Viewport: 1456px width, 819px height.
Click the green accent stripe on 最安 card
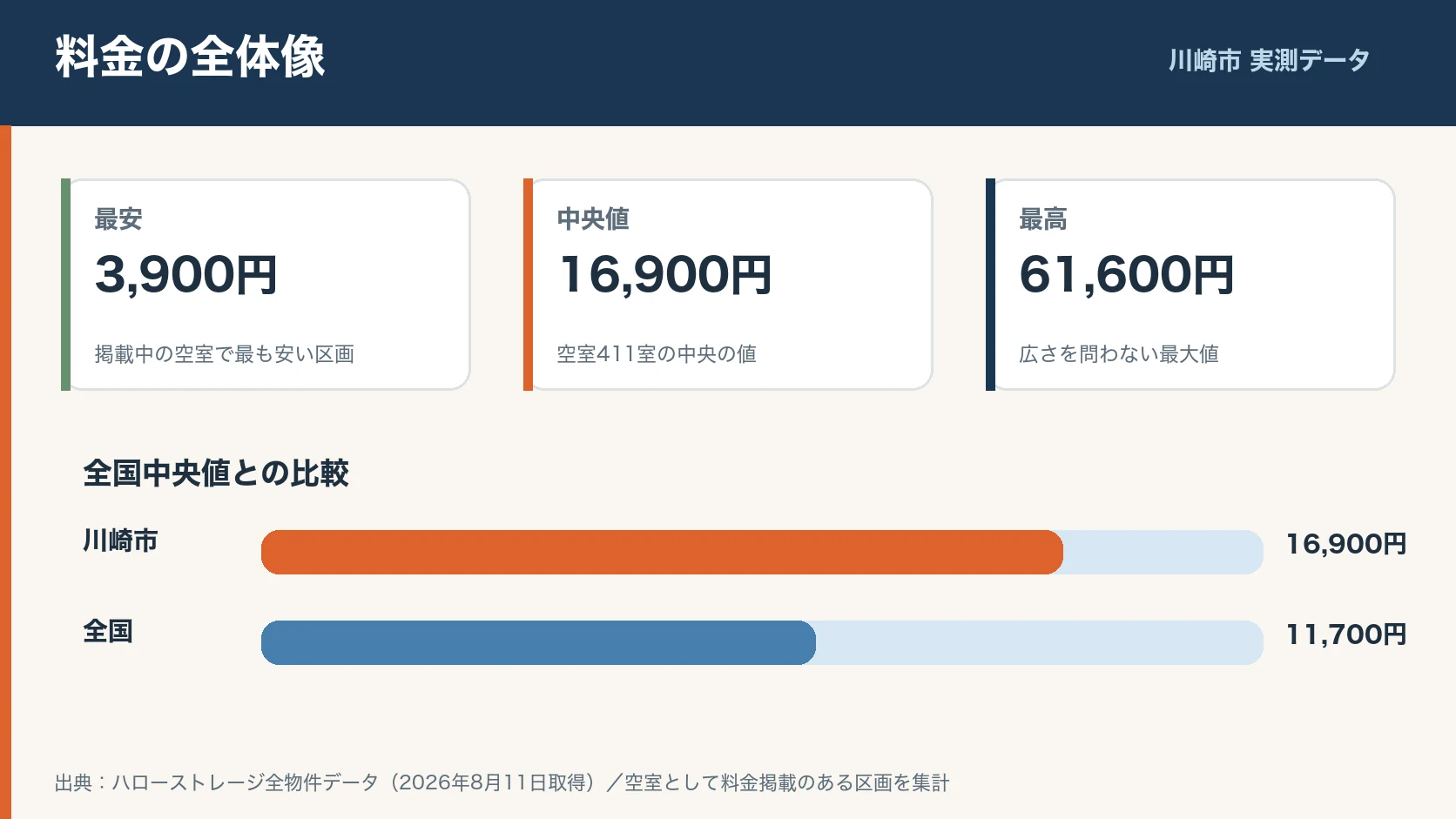65,285
